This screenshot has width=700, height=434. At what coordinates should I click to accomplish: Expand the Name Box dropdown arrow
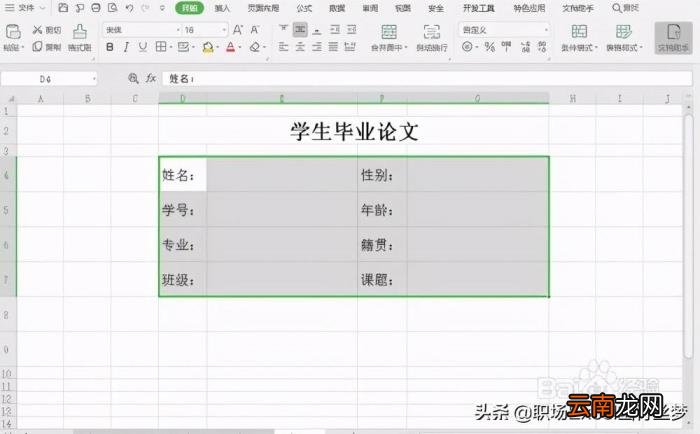pyautogui.click(x=94, y=79)
